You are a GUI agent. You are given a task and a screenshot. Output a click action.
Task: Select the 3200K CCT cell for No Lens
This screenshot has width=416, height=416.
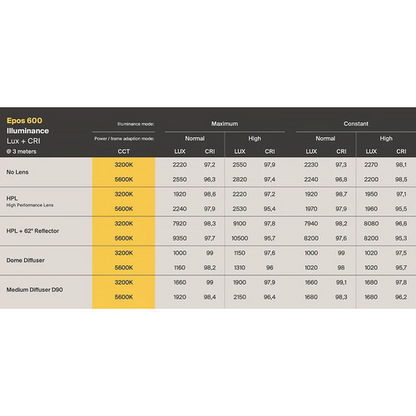click(x=124, y=165)
